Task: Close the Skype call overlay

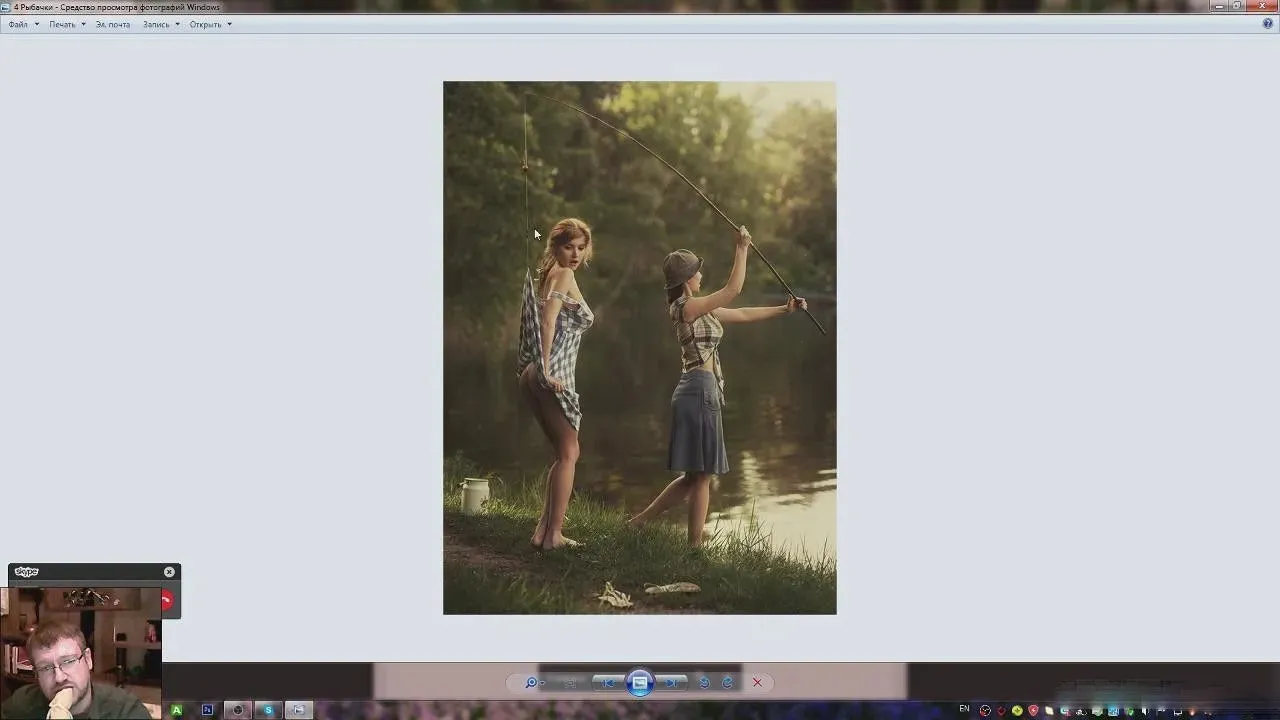Action: tap(169, 572)
